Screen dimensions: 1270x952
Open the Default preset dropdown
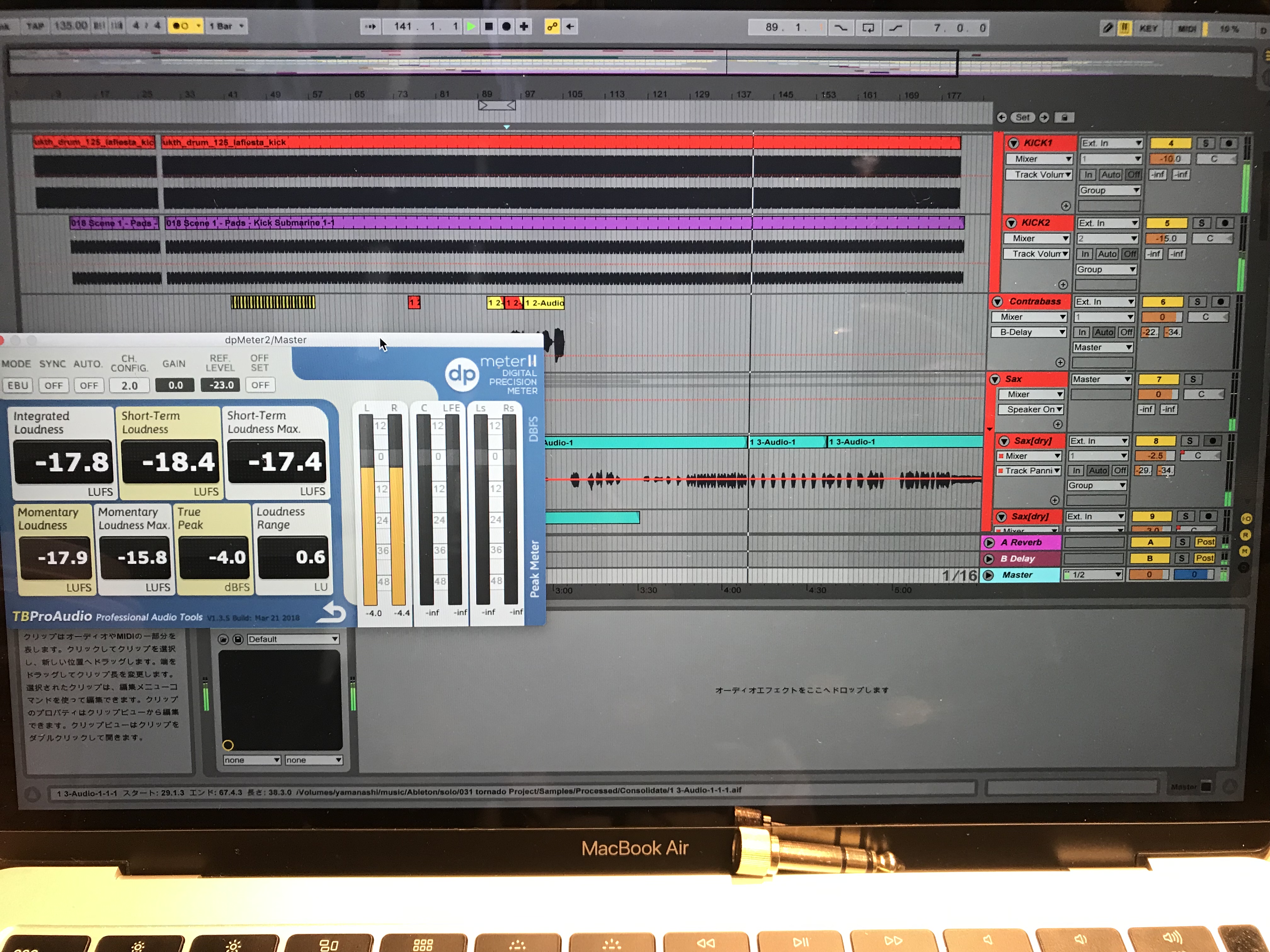pos(293,639)
